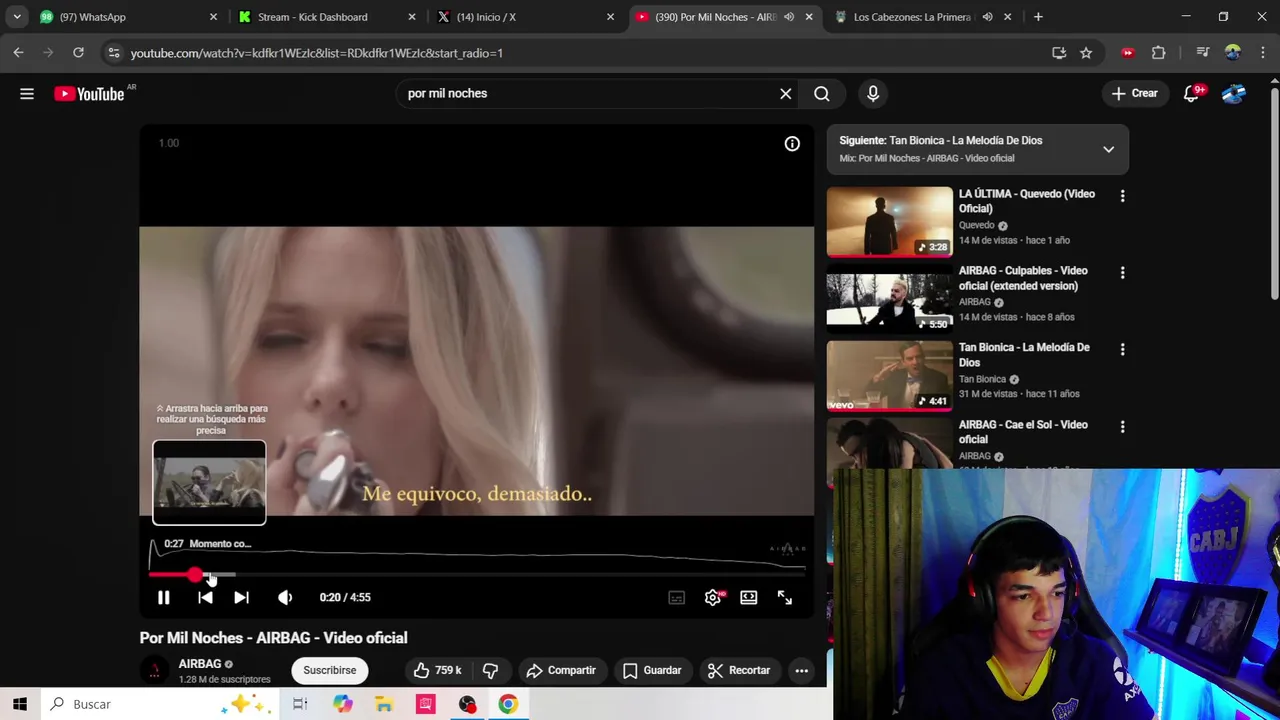The height and width of the screenshot is (720, 1280).
Task: Clip the video with Recortar
Action: 739,671
